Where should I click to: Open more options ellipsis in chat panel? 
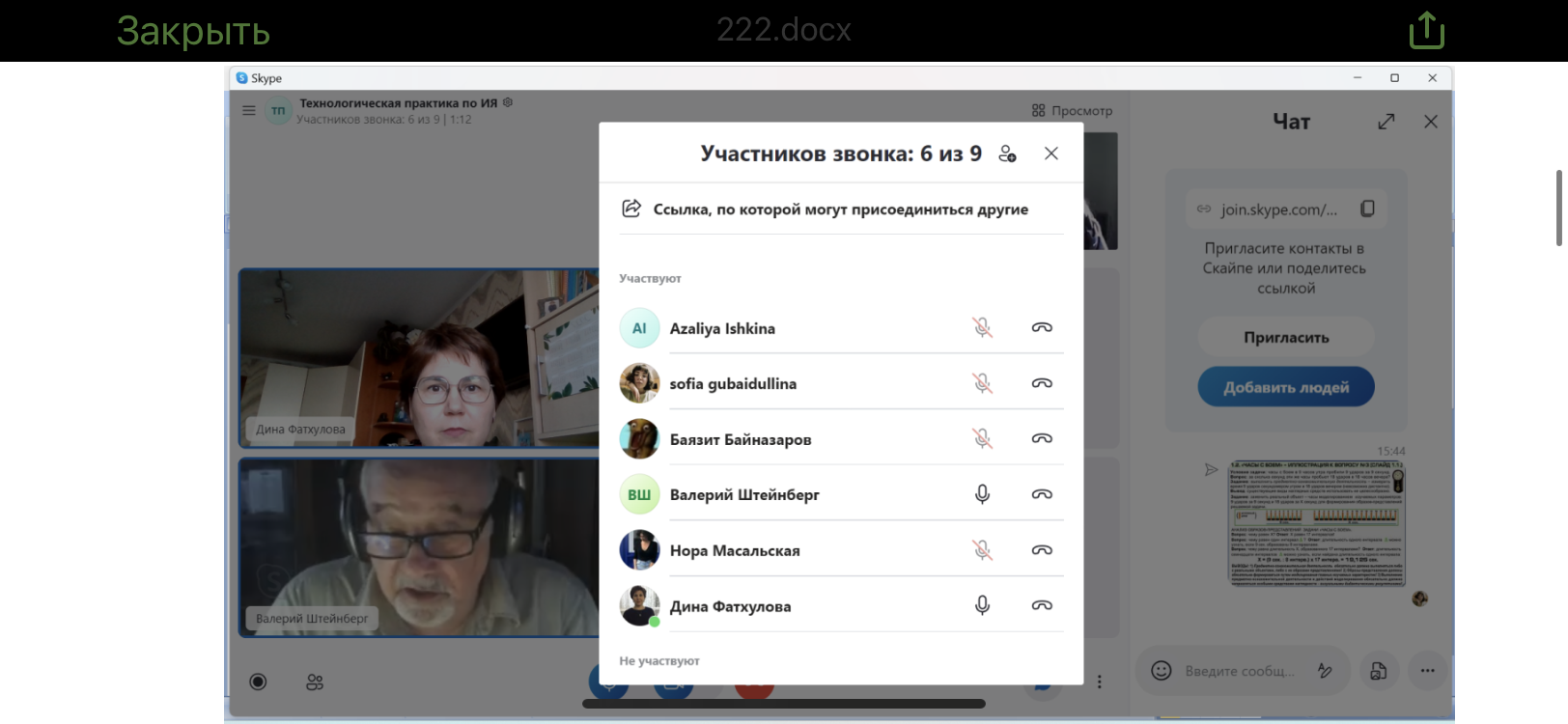(x=1427, y=671)
